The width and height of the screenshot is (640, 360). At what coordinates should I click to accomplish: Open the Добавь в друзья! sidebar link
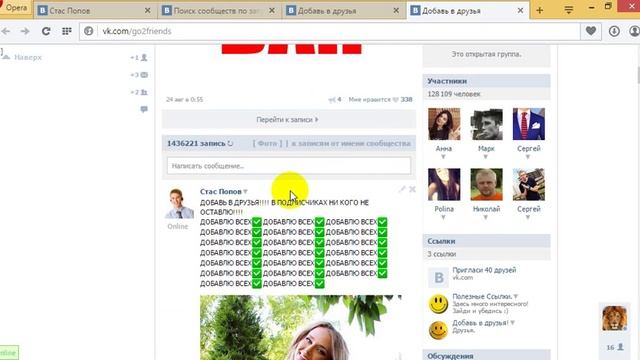[x=480, y=323]
